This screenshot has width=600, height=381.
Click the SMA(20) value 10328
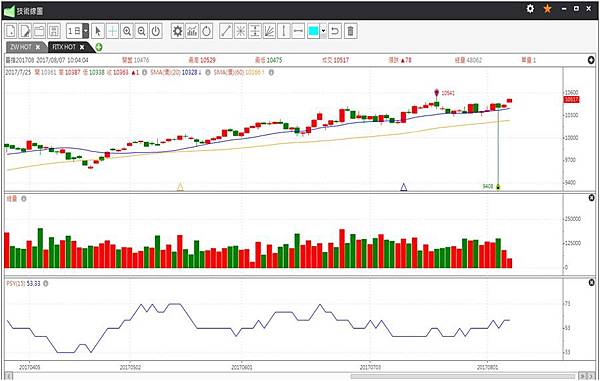(x=190, y=72)
